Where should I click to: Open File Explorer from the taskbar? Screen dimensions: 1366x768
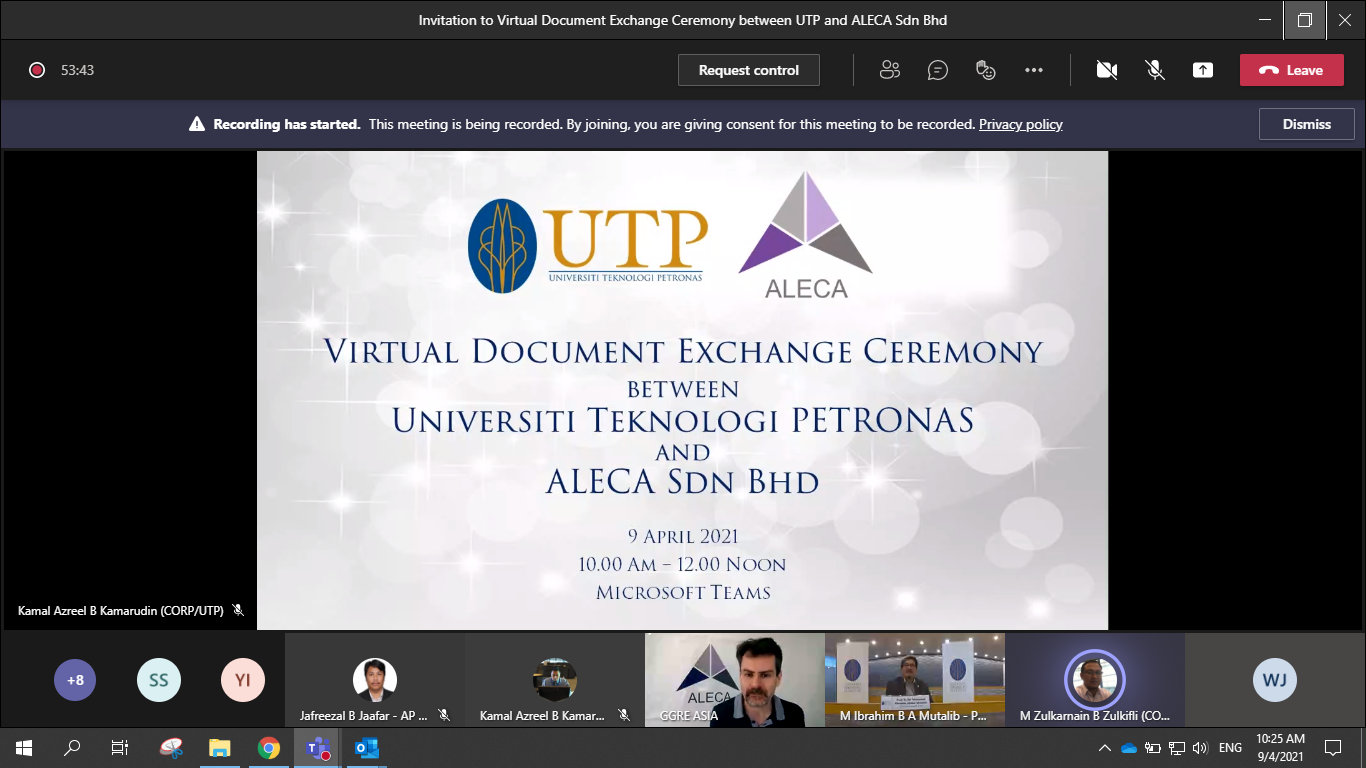220,748
